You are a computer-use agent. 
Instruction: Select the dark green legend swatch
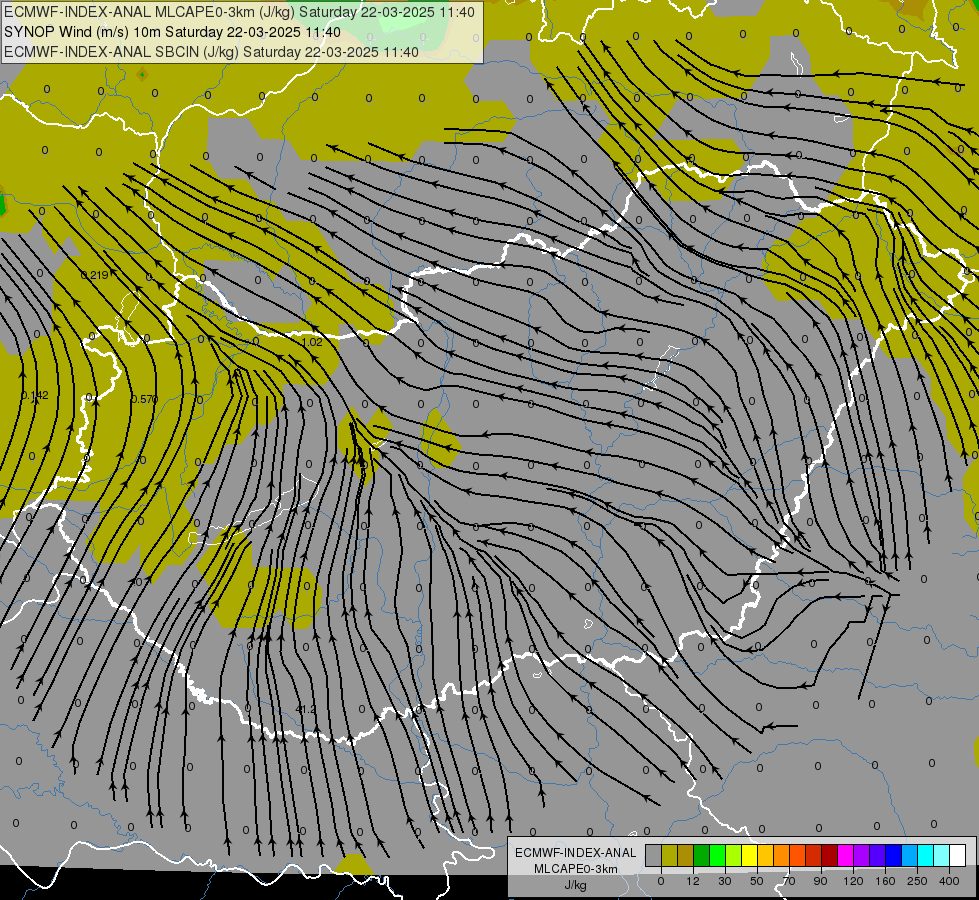(702, 856)
